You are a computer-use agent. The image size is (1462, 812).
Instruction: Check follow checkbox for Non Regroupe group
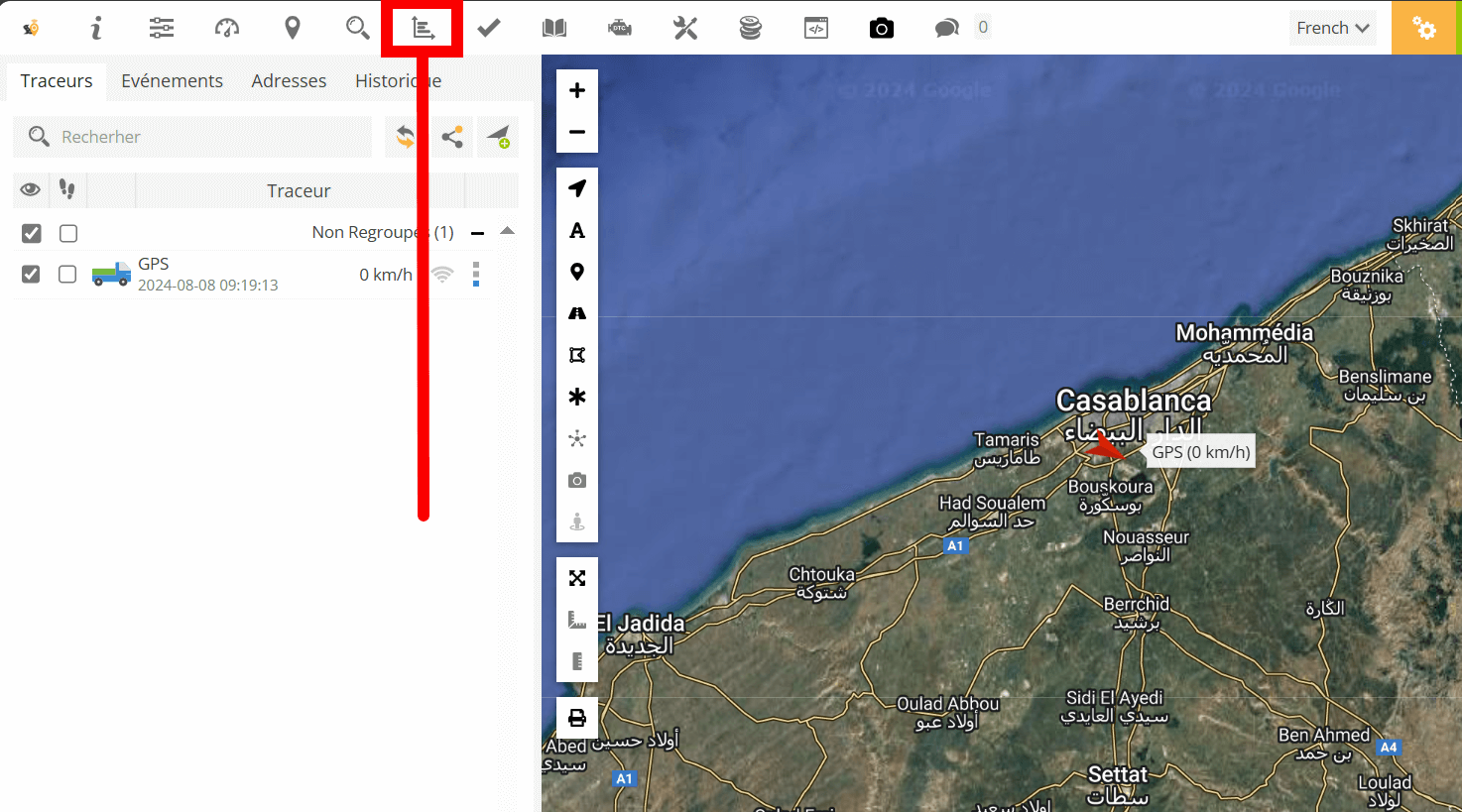[68, 233]
